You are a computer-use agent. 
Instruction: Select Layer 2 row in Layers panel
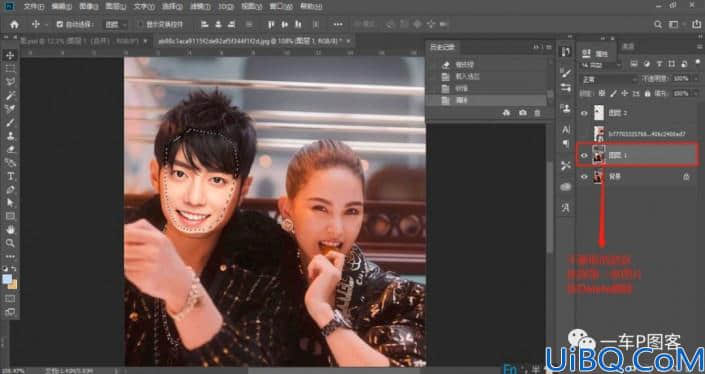[x=638, y=113]
